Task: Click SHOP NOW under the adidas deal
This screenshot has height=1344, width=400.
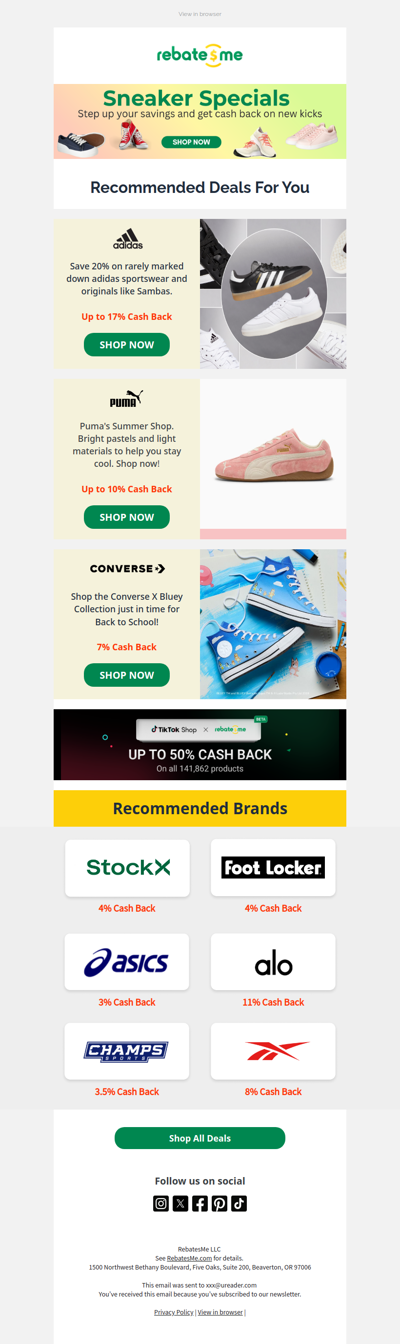Action: 127,345
